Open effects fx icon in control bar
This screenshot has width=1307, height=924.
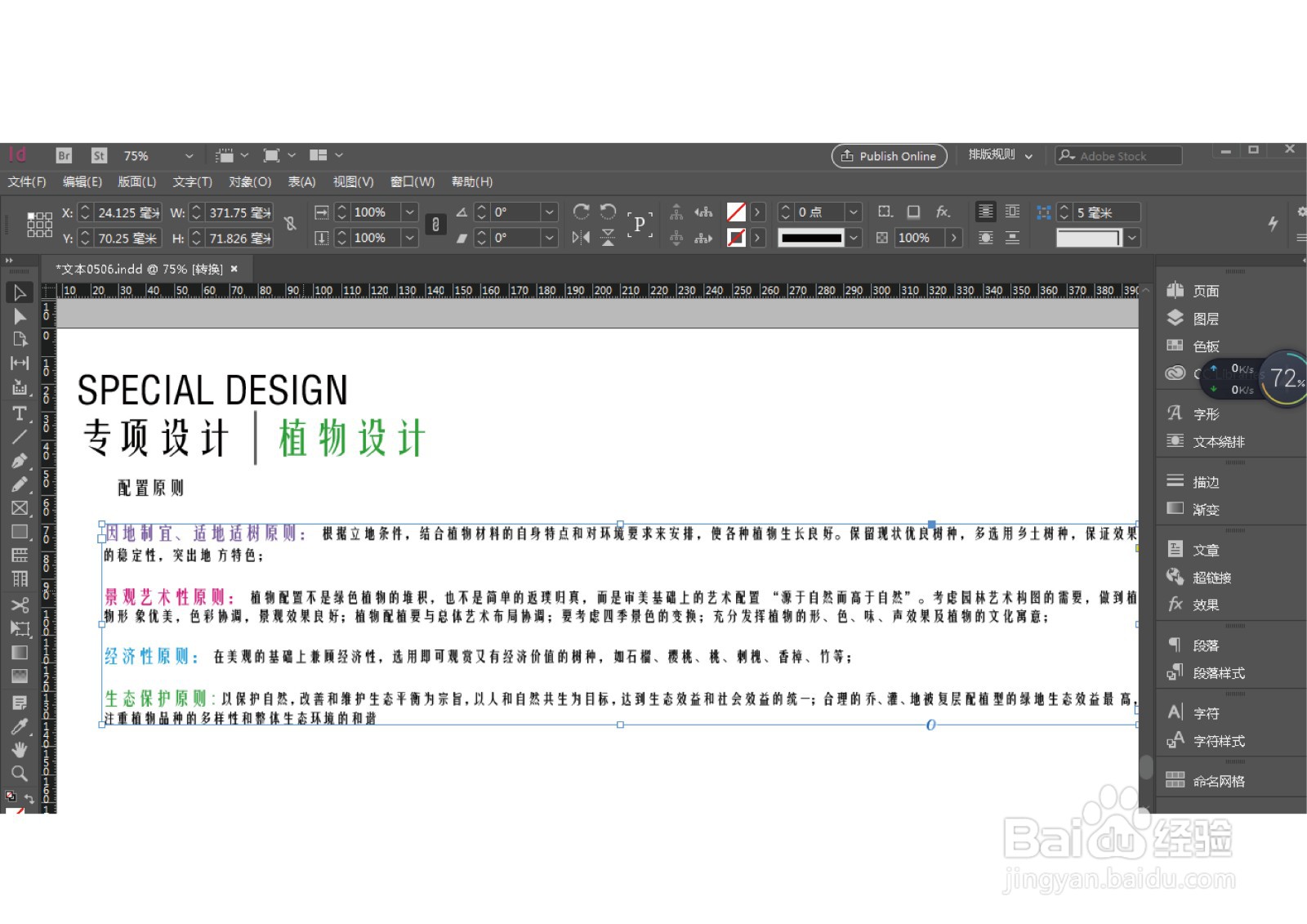click(x=943, y=212)
